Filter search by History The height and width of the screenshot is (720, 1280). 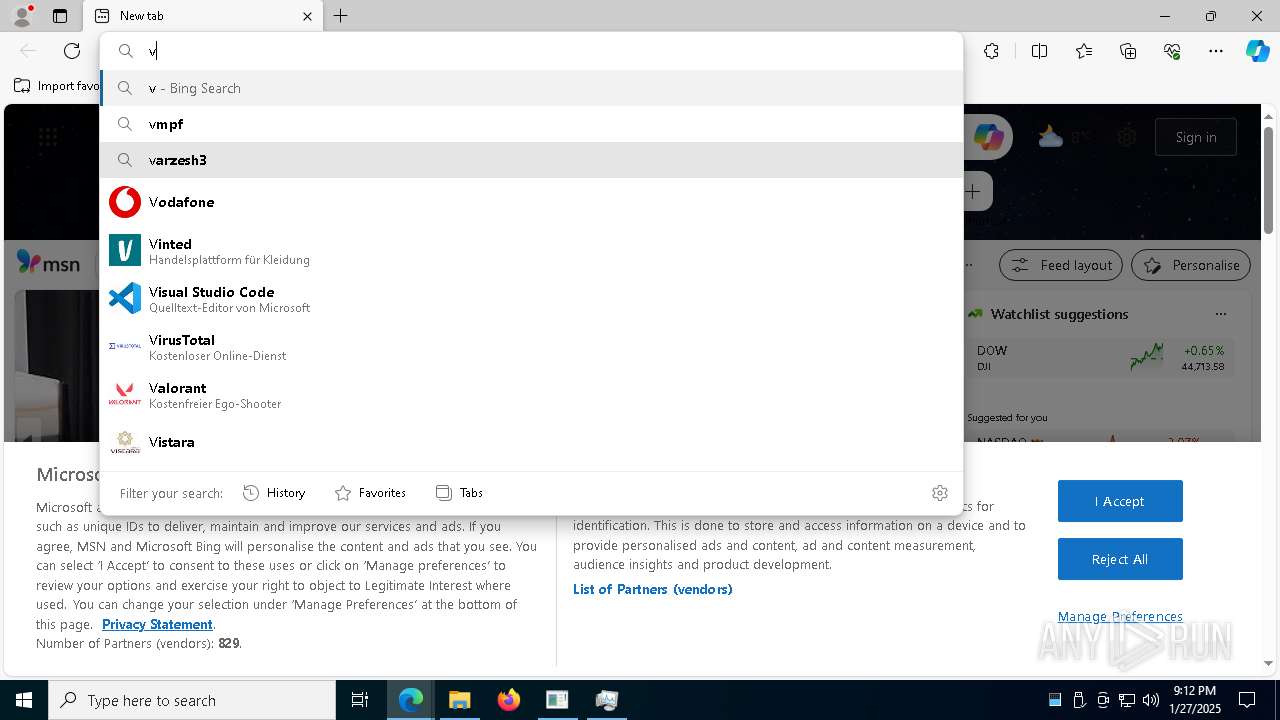point(274,493)
